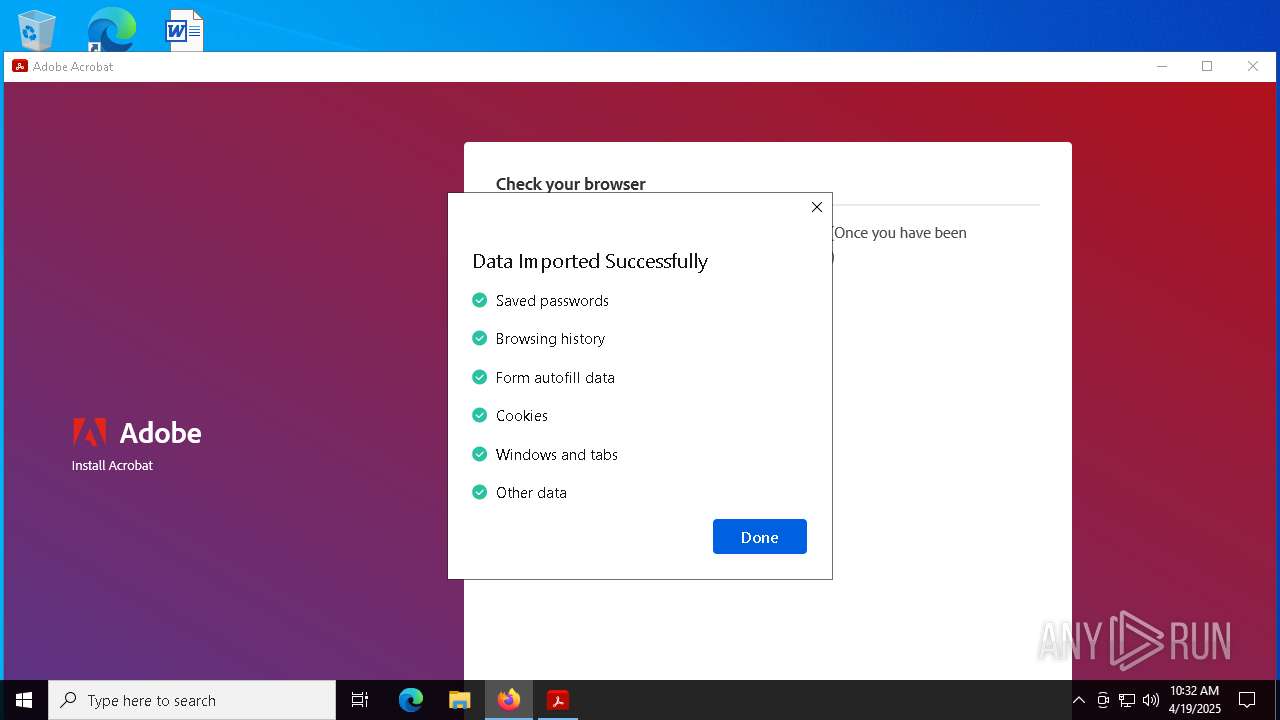Click the Check your browser heading
Screen dimensions: 1280x720
click(x=571, y=184)
